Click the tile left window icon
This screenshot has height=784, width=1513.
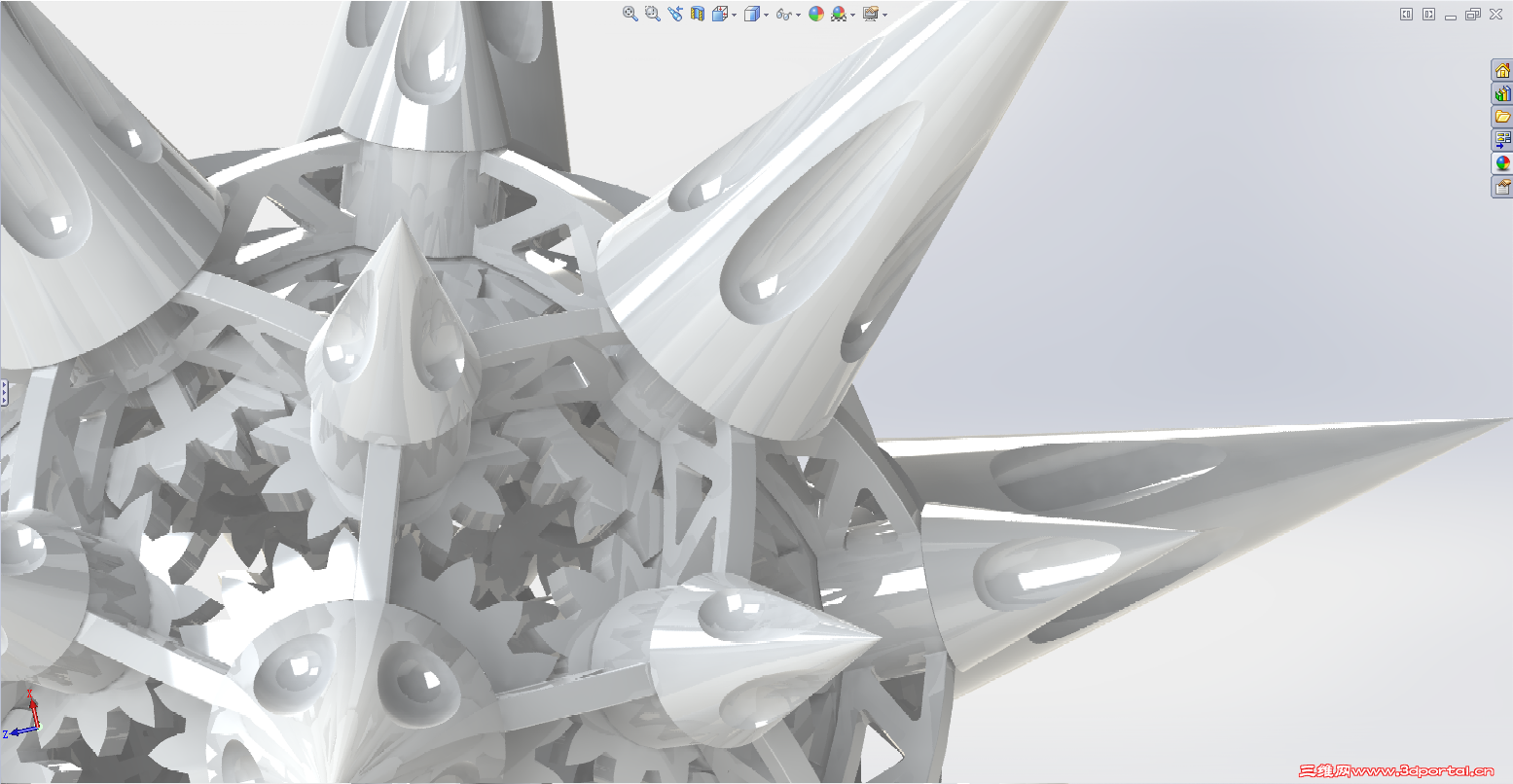[1406, 14]
